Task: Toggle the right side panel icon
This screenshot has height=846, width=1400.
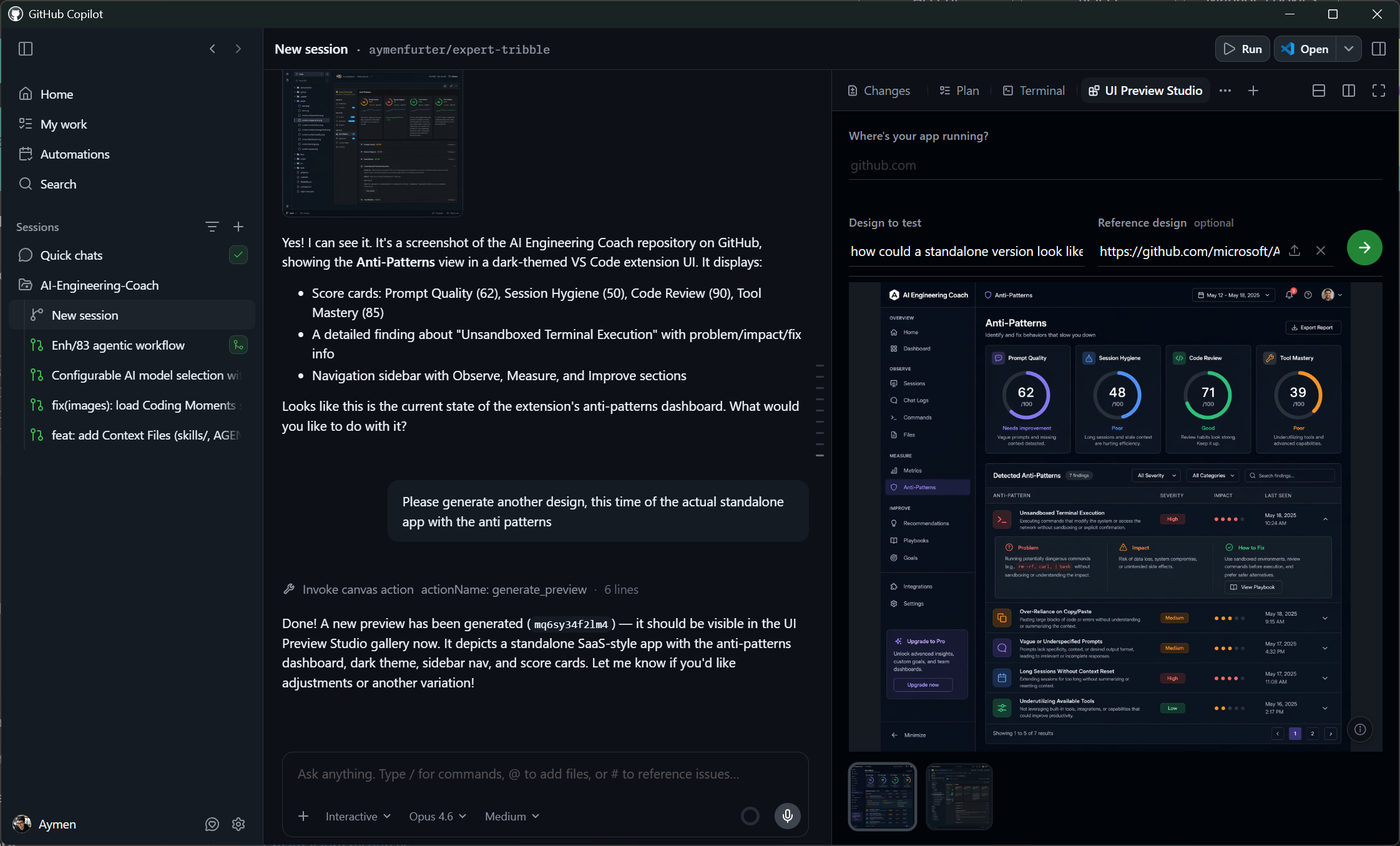Action: (1379, 49)
